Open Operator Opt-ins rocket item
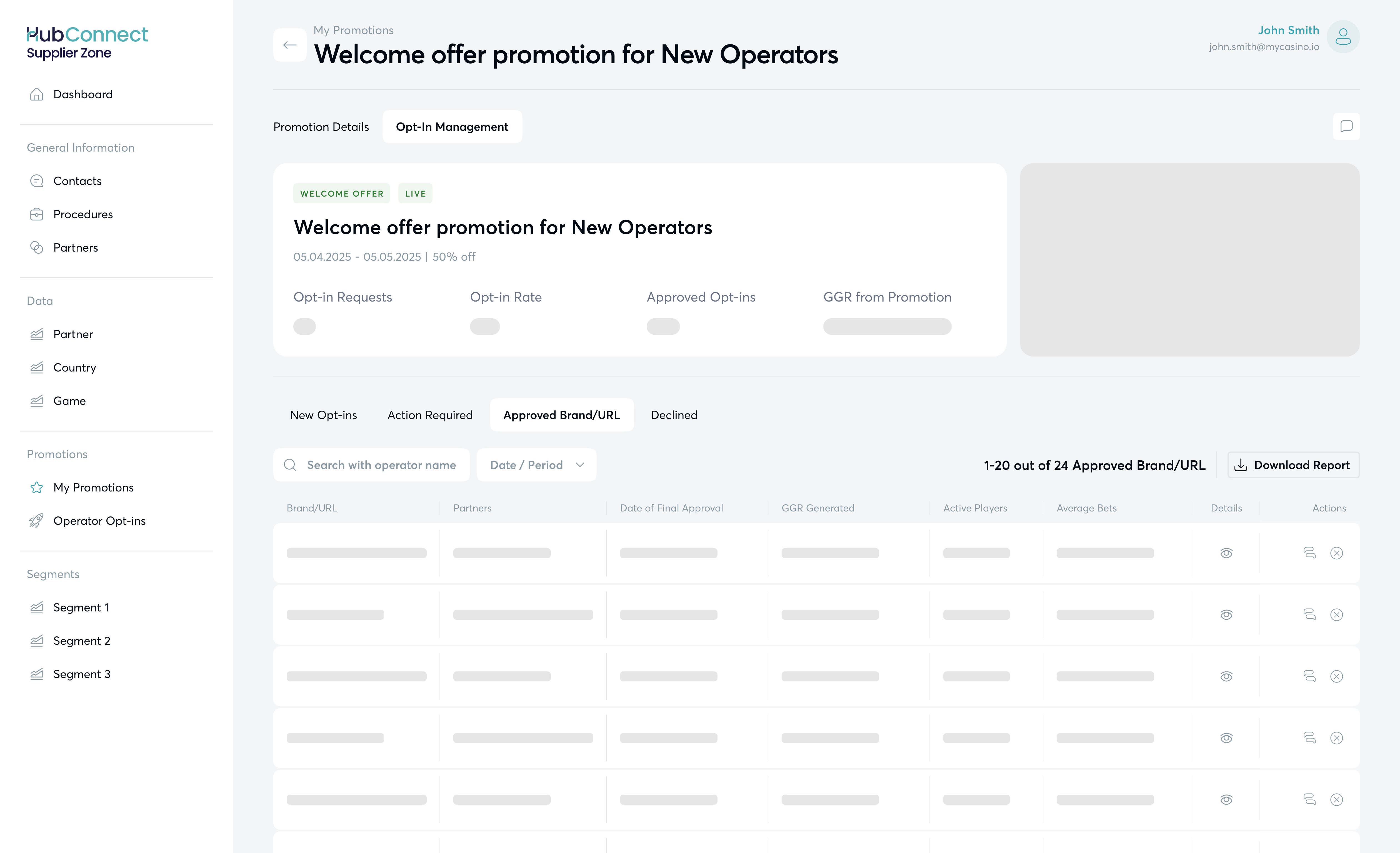 click(99, 521)
